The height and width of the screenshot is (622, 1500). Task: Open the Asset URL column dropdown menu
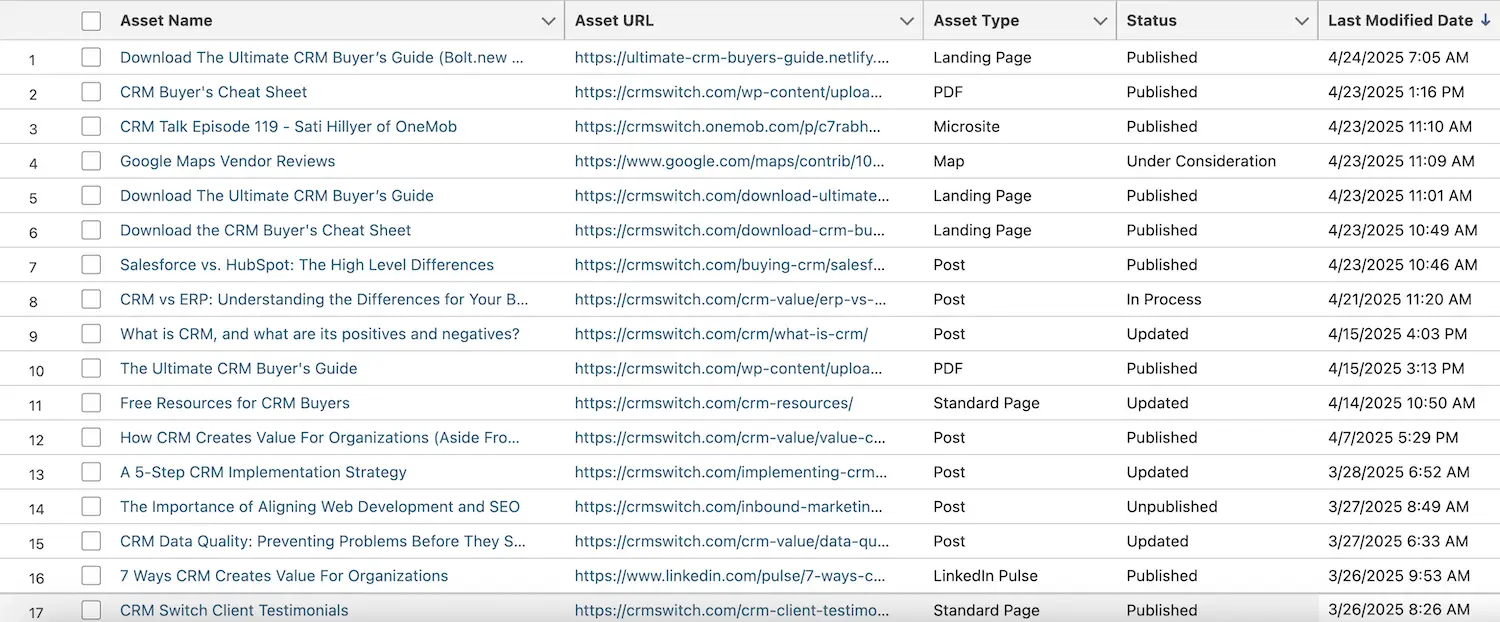click(907, 21)
